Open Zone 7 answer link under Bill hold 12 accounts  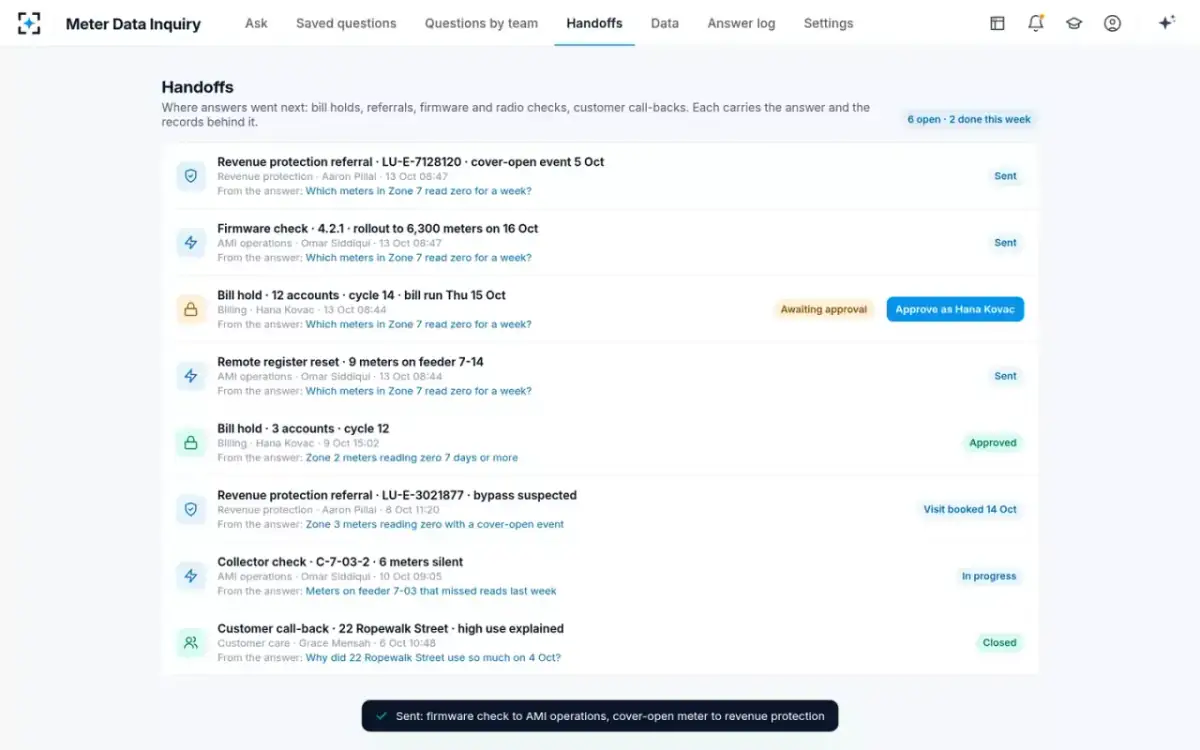[x=418, y=325]
